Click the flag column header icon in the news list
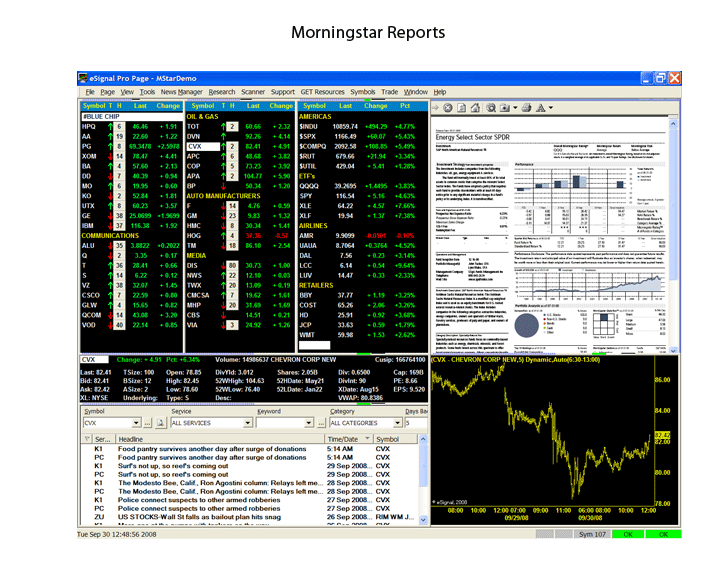Viewport: 725px width, 580px height. pos(87,438)
